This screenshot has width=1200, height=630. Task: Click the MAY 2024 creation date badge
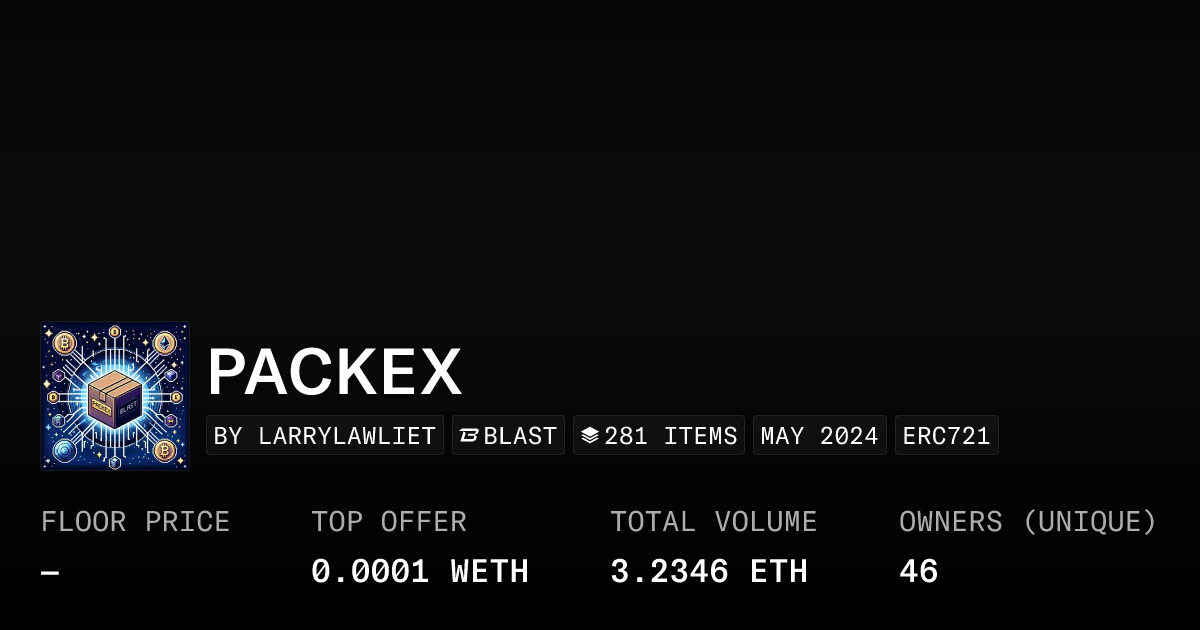pos(819,436)
